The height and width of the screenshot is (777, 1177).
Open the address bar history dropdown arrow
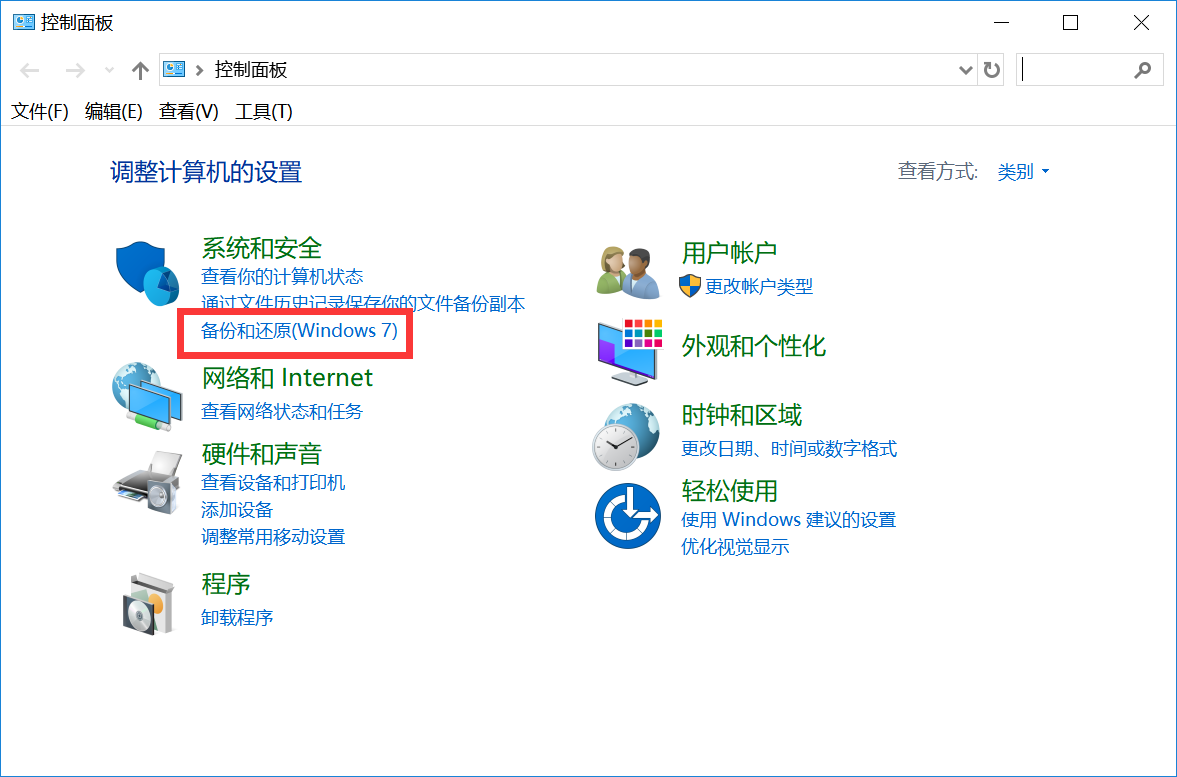965,70
